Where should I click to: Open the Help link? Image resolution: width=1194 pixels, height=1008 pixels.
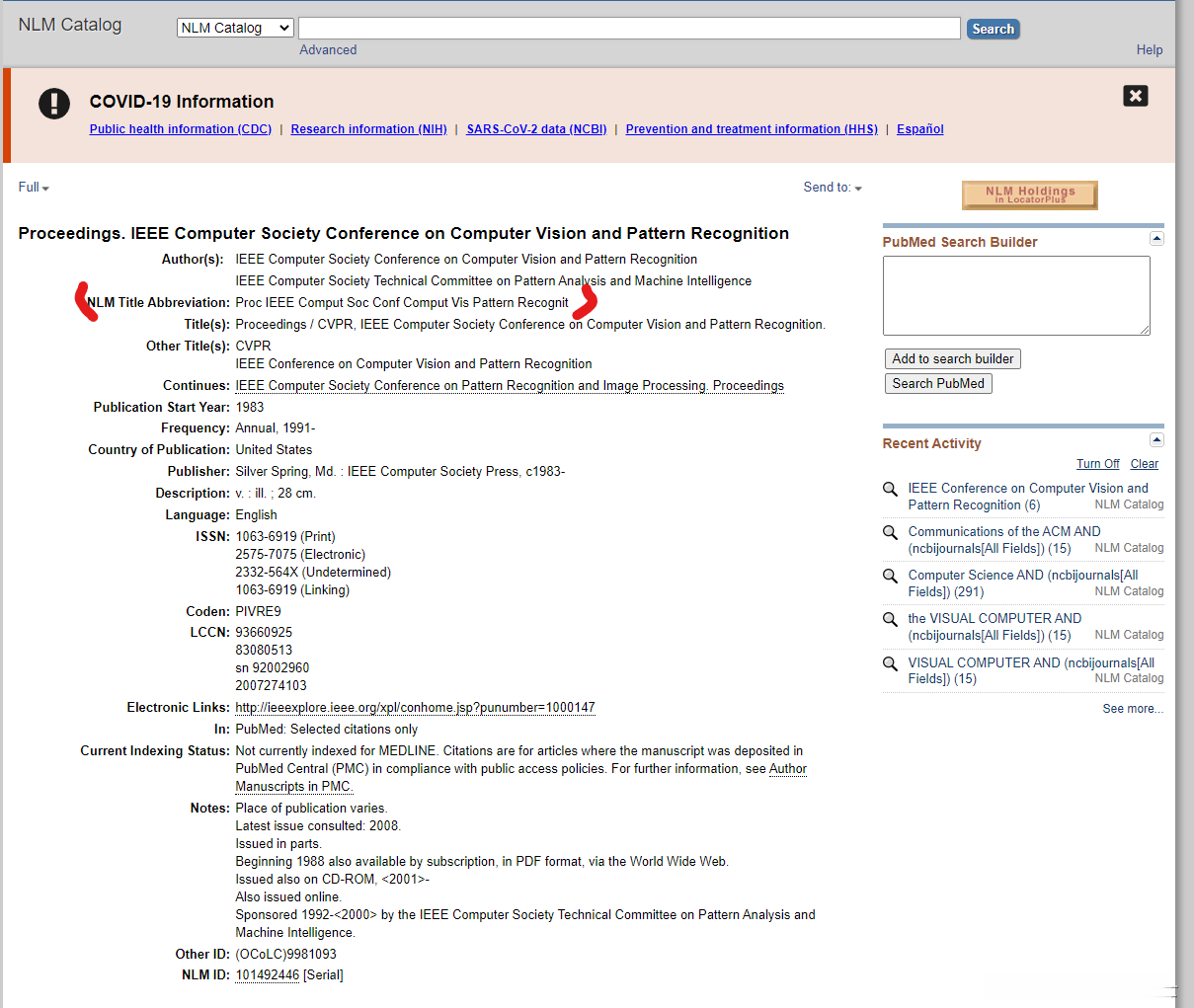click(1150, 49)
